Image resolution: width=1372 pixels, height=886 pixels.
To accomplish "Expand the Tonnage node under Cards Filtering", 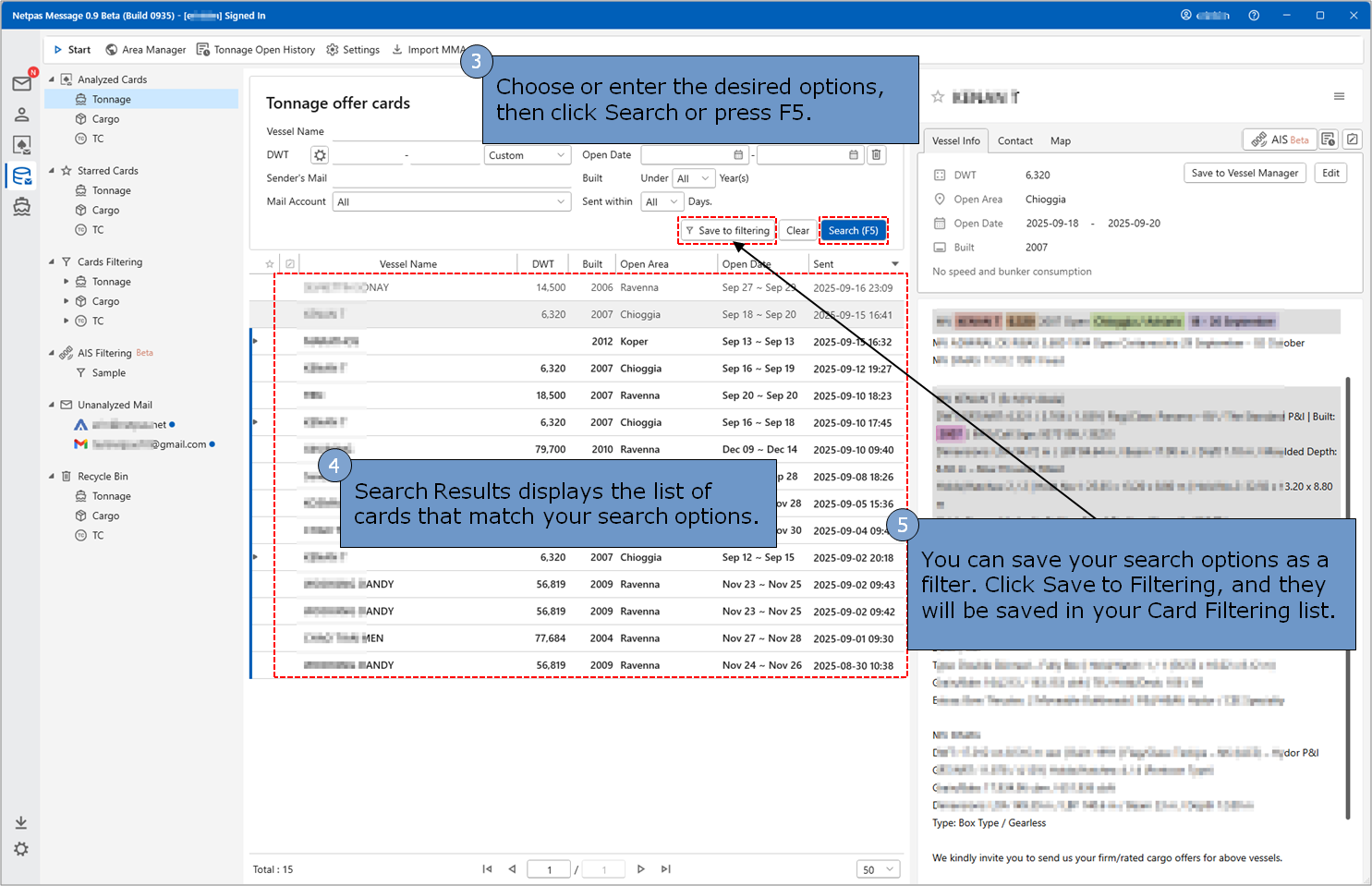I will [67, 282].
